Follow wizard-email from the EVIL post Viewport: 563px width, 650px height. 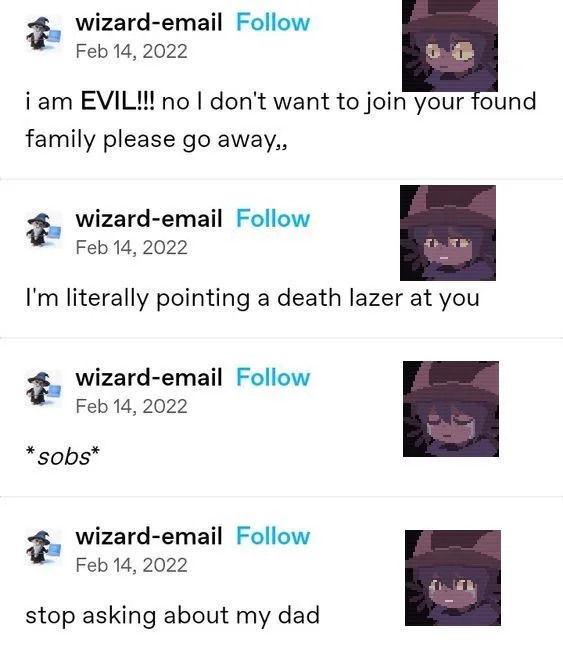click(x=273, y=22)
